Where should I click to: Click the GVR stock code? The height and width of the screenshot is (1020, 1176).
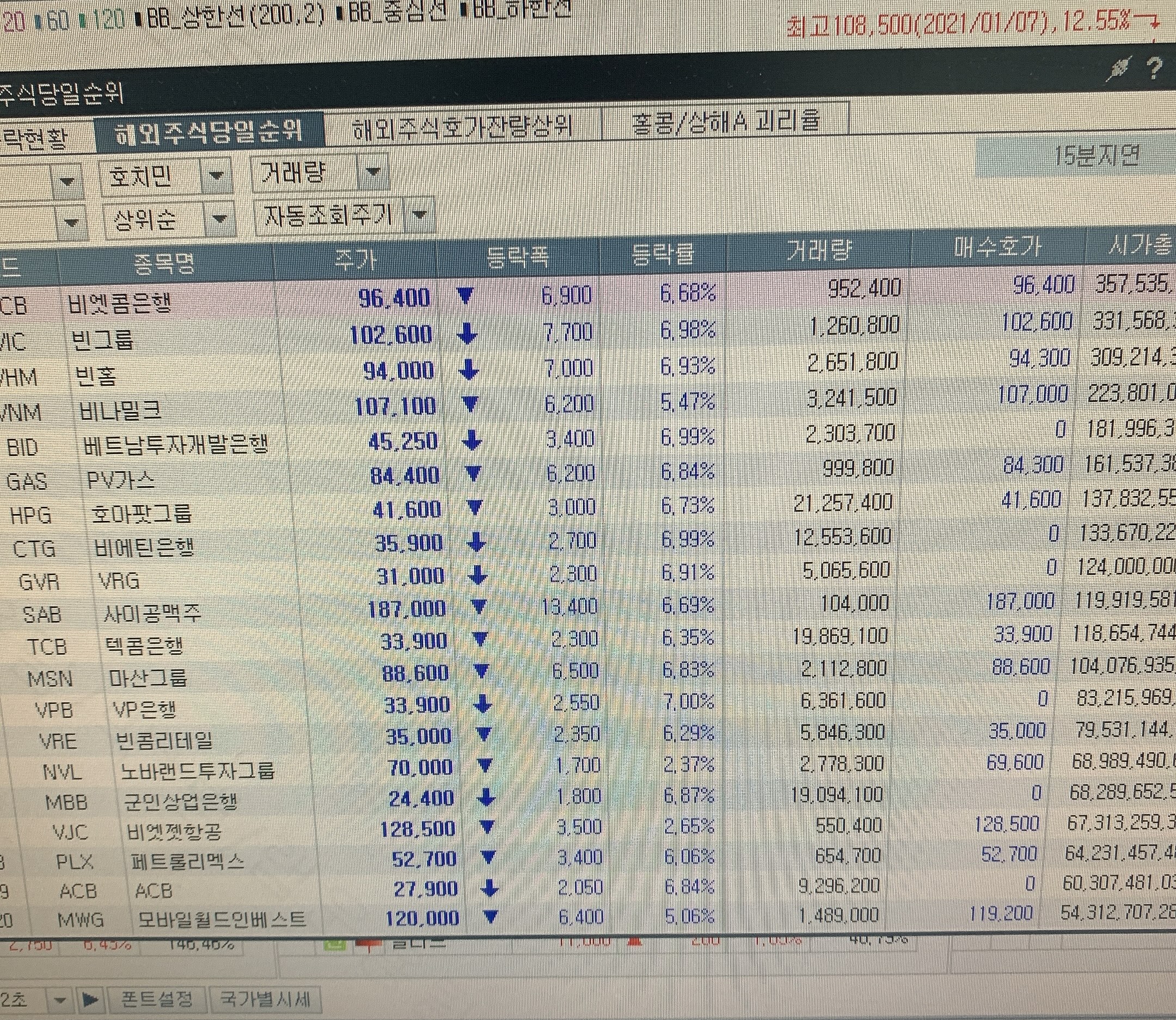click(x=39, y=582)
